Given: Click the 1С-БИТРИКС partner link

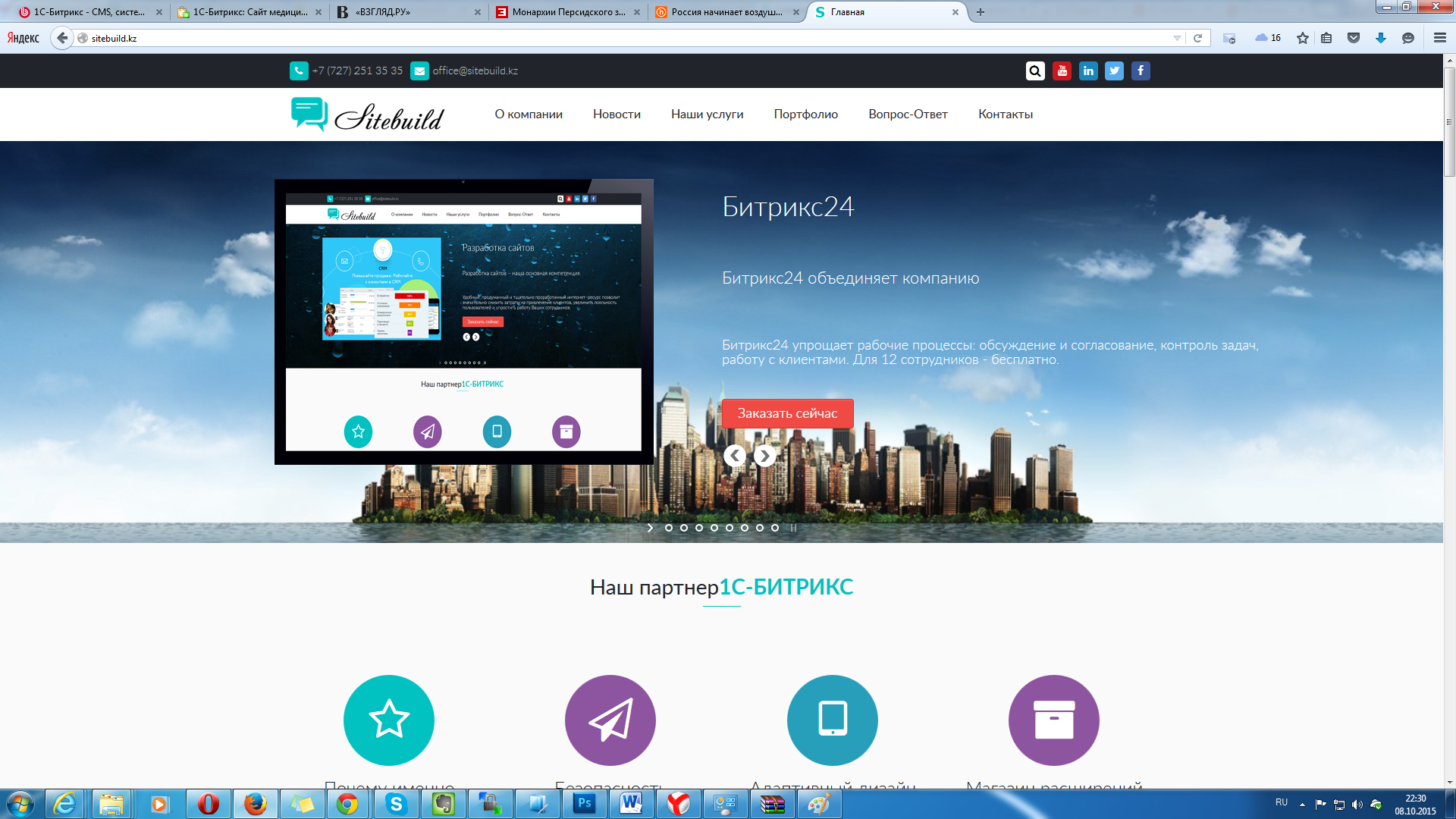Looking at the screenshot, I should pyautogui.click(x=786, y=587).
